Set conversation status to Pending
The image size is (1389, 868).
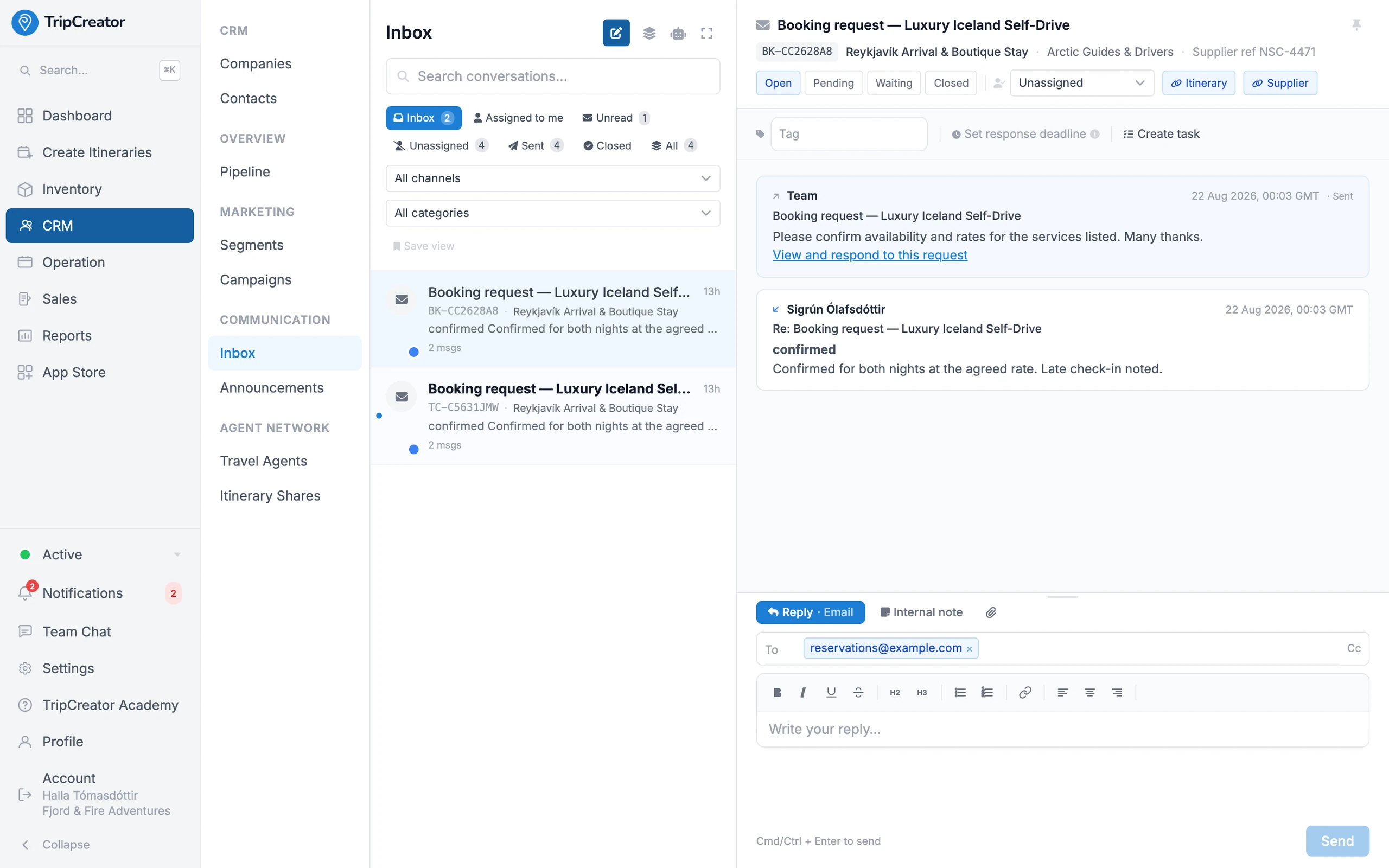(x=833, y=82)
